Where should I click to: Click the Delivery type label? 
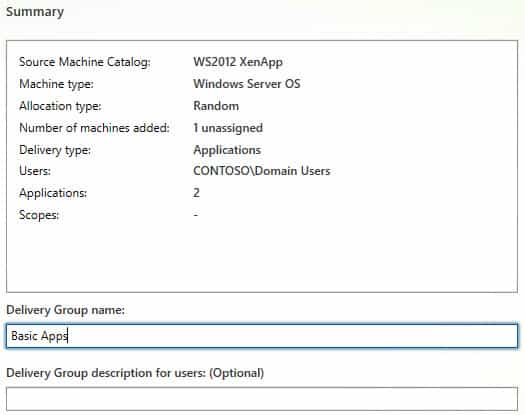point(55,150)
